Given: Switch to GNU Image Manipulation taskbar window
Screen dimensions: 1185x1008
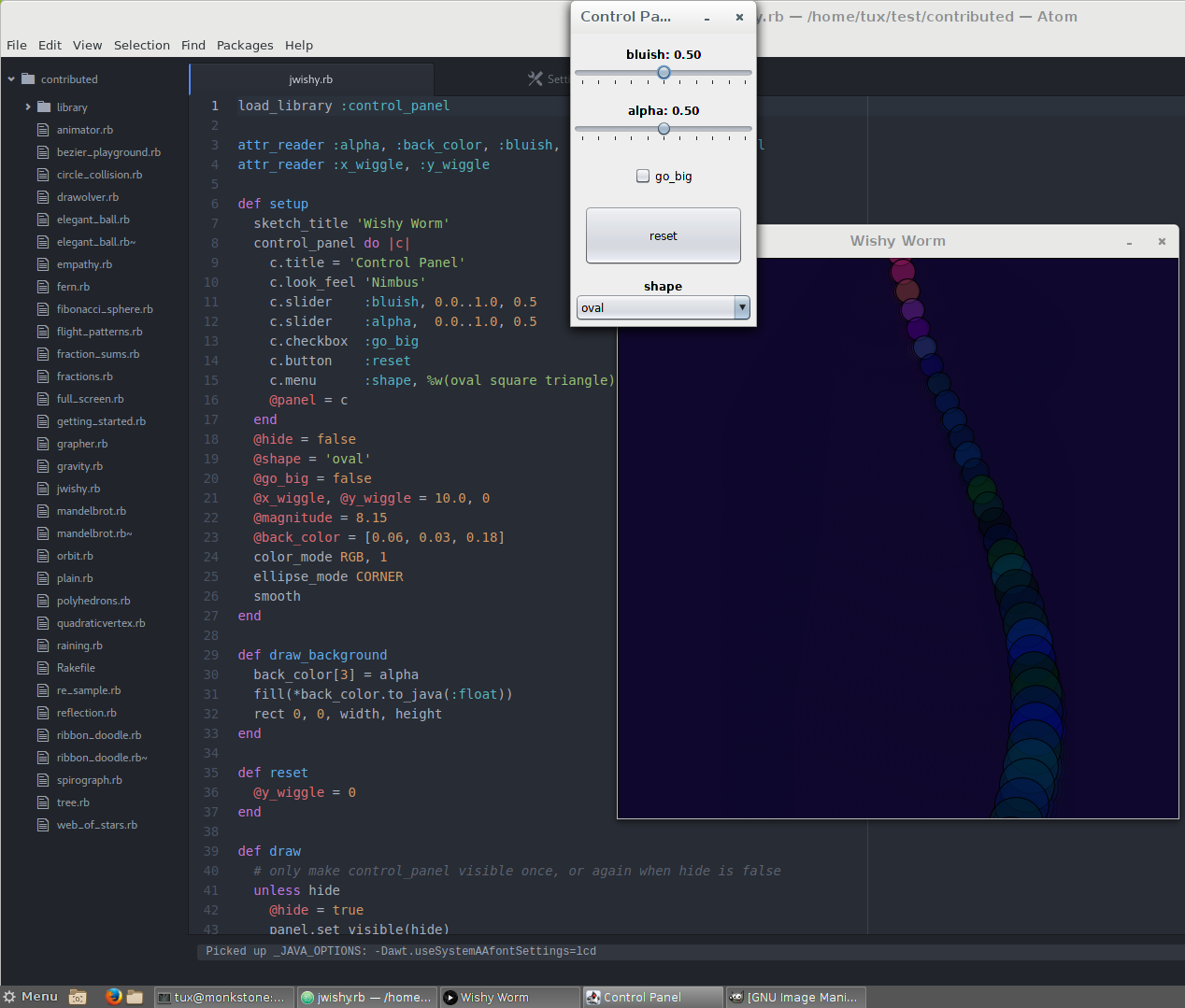Looking at the screenshot, I should point(794,997).
